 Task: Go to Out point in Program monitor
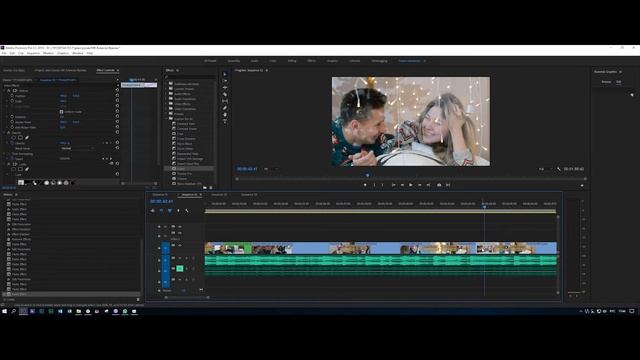428,185
